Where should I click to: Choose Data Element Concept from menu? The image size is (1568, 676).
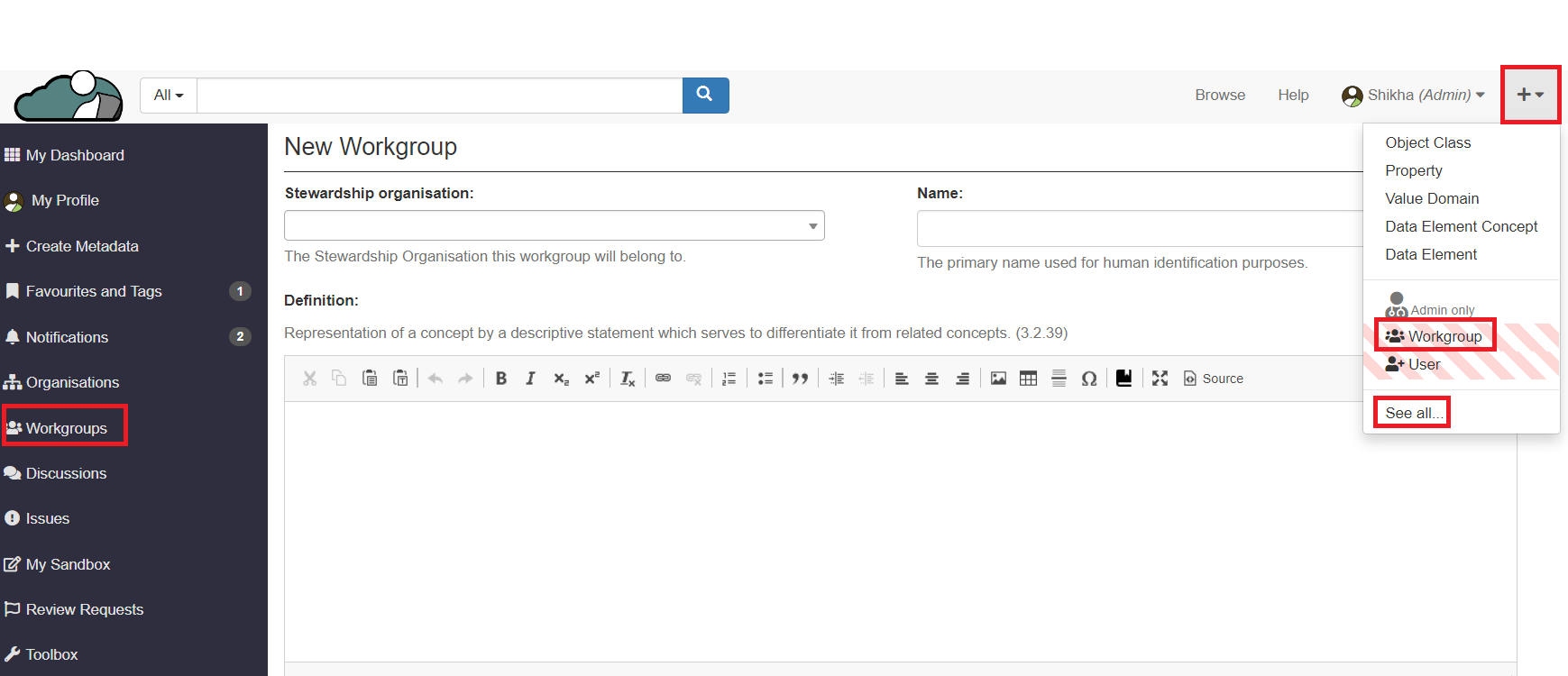(1461, 226)
